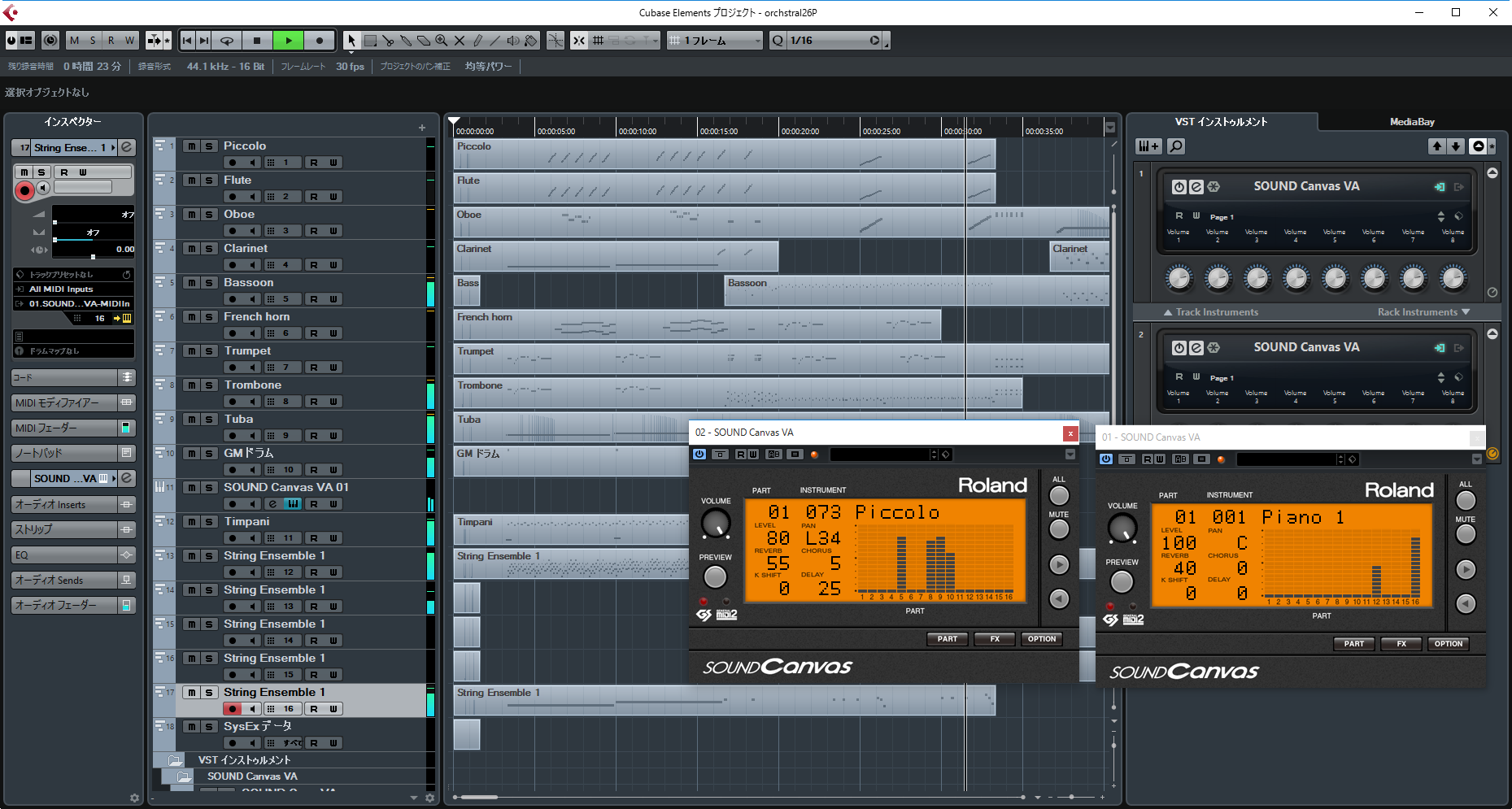Start playback with the green Play button
1512x809 pixels.
(x=288, y=41)
